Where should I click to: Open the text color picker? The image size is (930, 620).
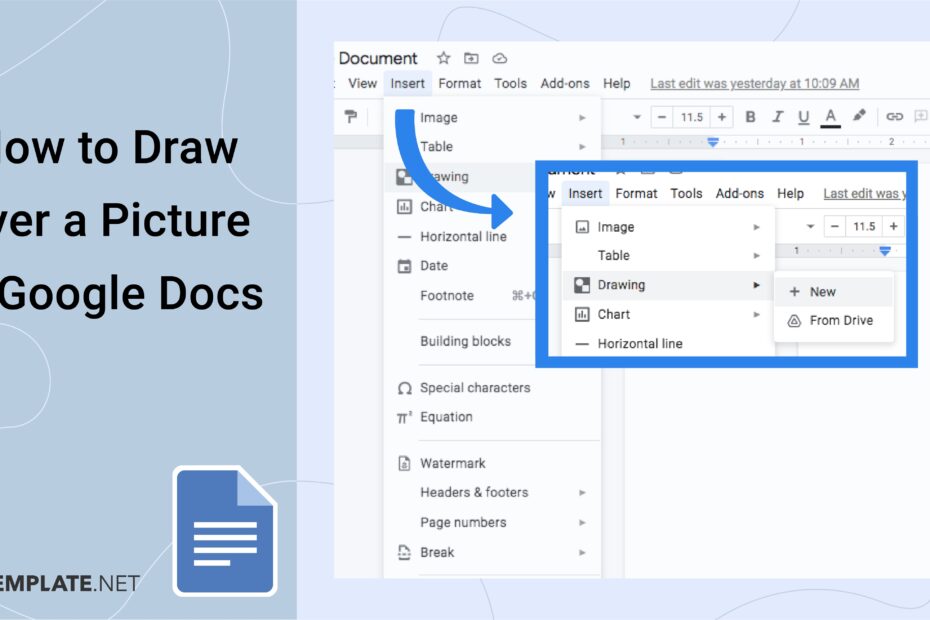tap(830, 117)
